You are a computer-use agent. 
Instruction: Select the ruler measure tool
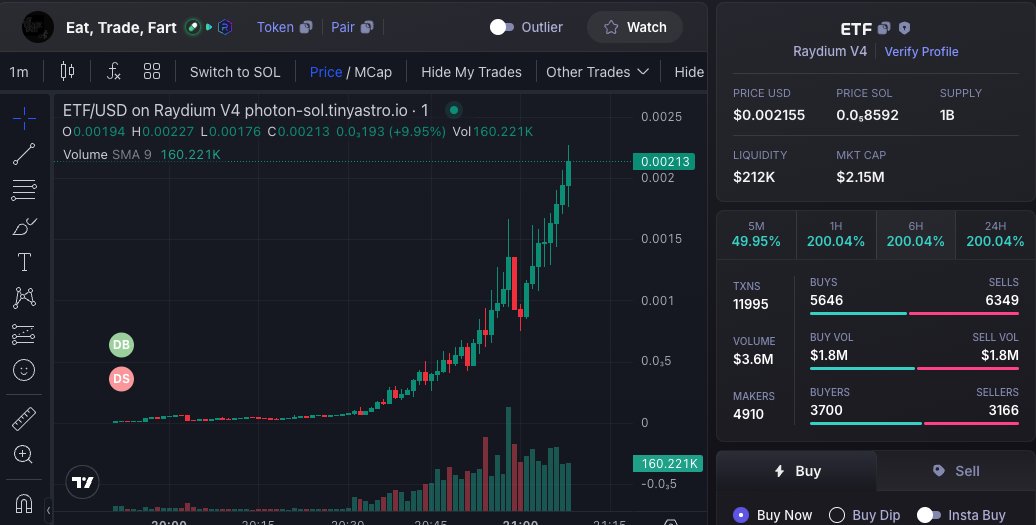(24, 419)
